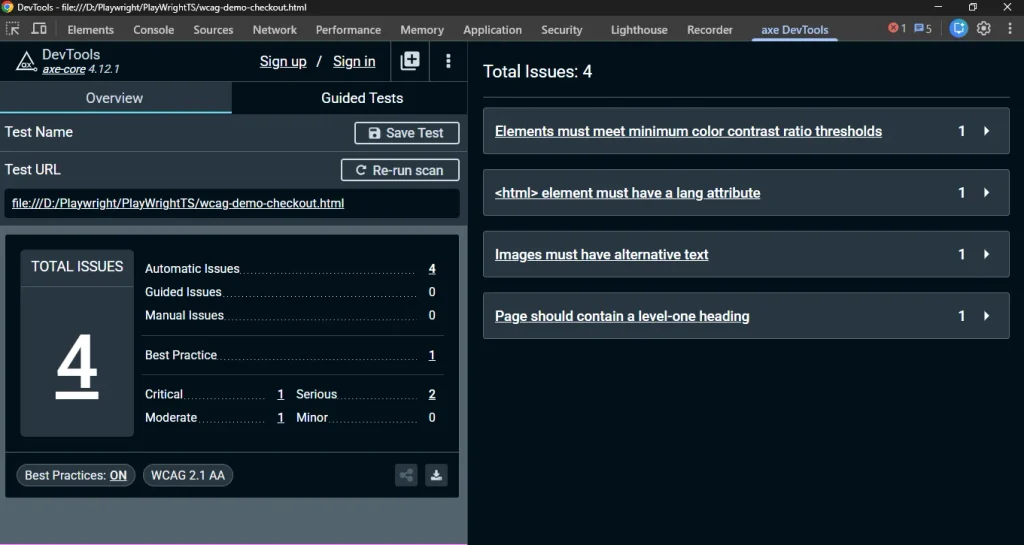1024x545 pixels.
Task: Open axe panel three-dot options menu
Action: [x=448, y=61]
